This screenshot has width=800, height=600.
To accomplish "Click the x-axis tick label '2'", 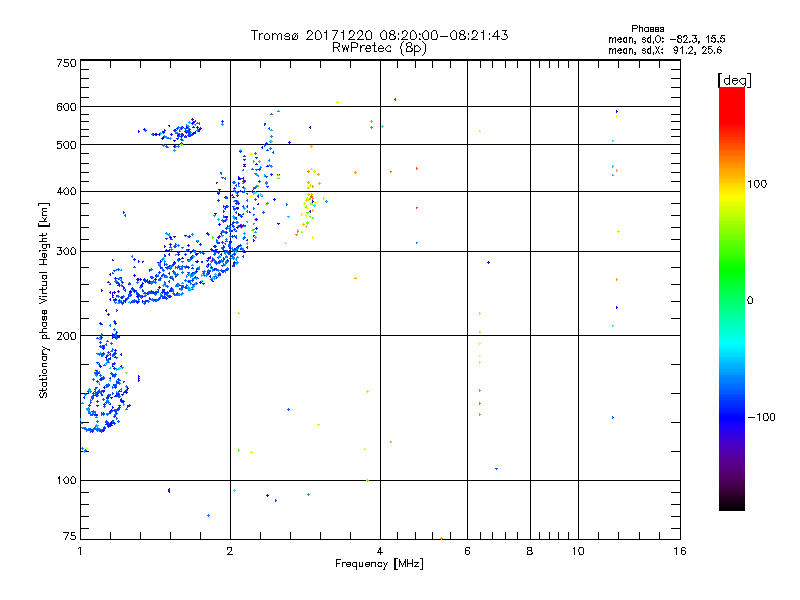I will pos(230,551).
